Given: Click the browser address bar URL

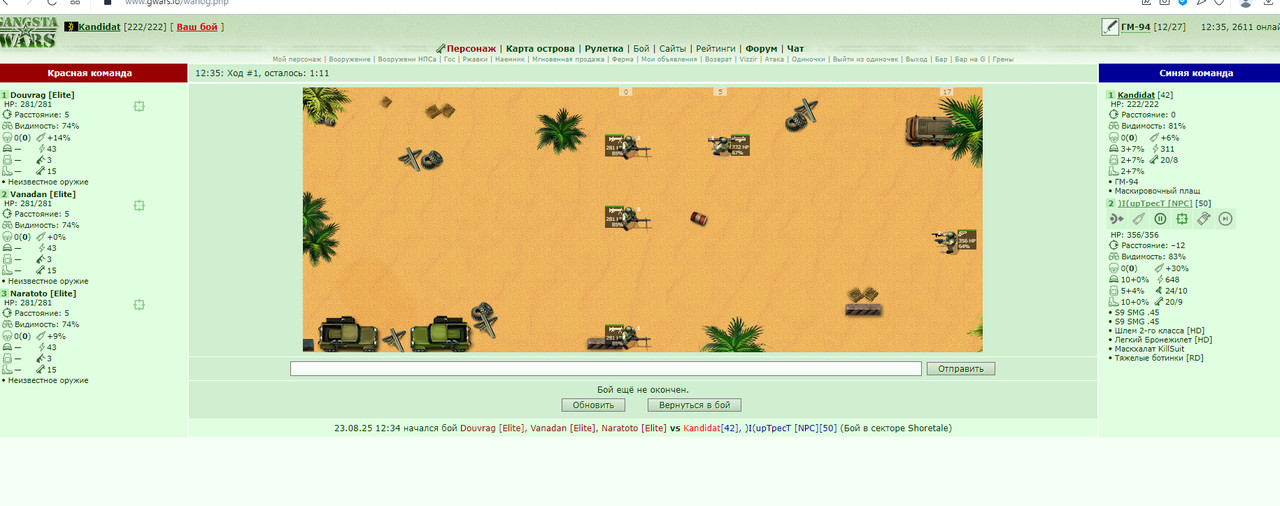Looking at the screenshot, I should click(x=175, y=3).
